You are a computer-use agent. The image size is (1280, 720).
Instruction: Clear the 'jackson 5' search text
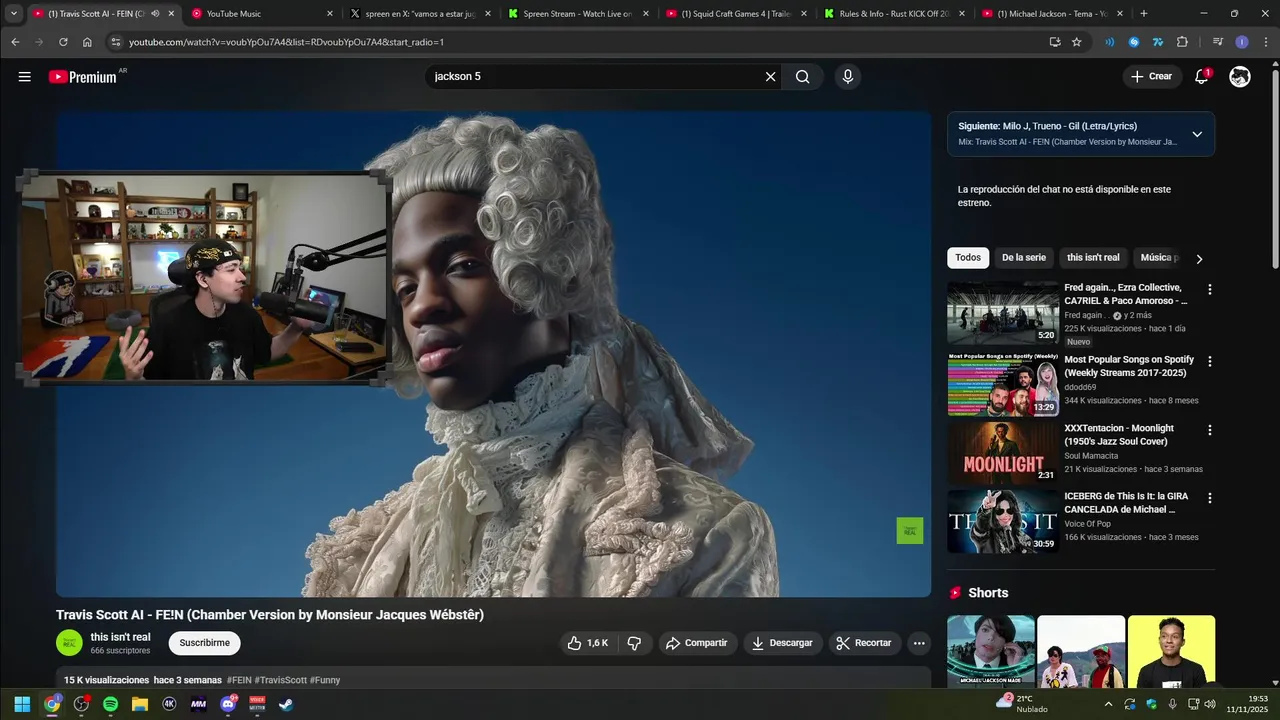770,77
